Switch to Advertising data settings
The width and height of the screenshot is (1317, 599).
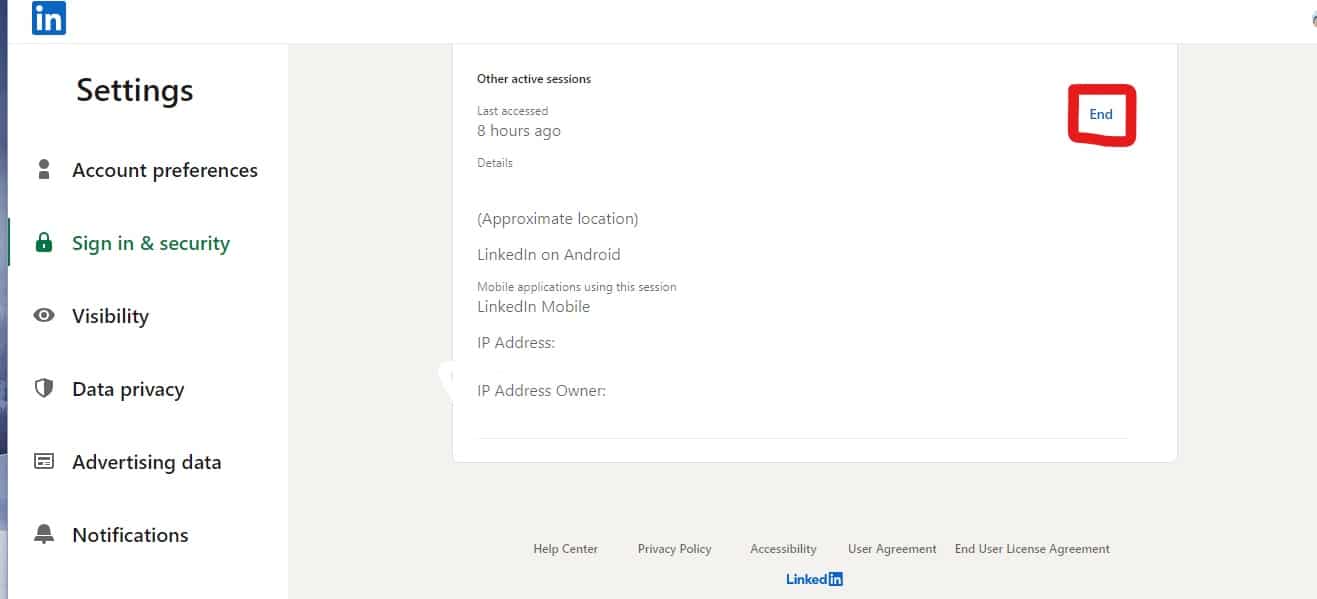[x=146, y=462]
